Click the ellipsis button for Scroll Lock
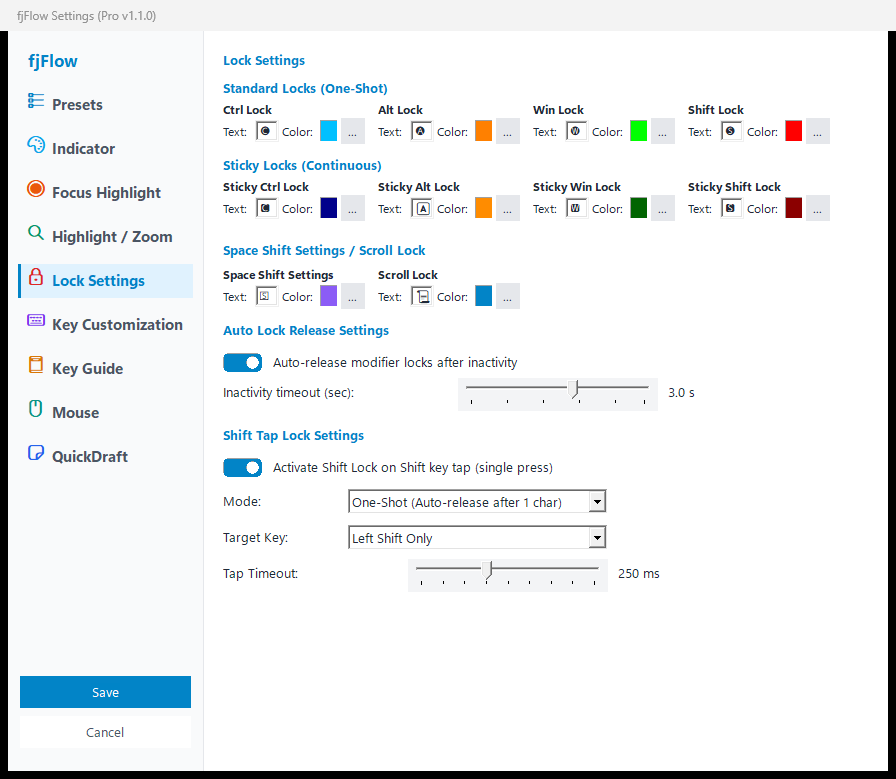This screenshot has height=779, width=896. [507, 297]
